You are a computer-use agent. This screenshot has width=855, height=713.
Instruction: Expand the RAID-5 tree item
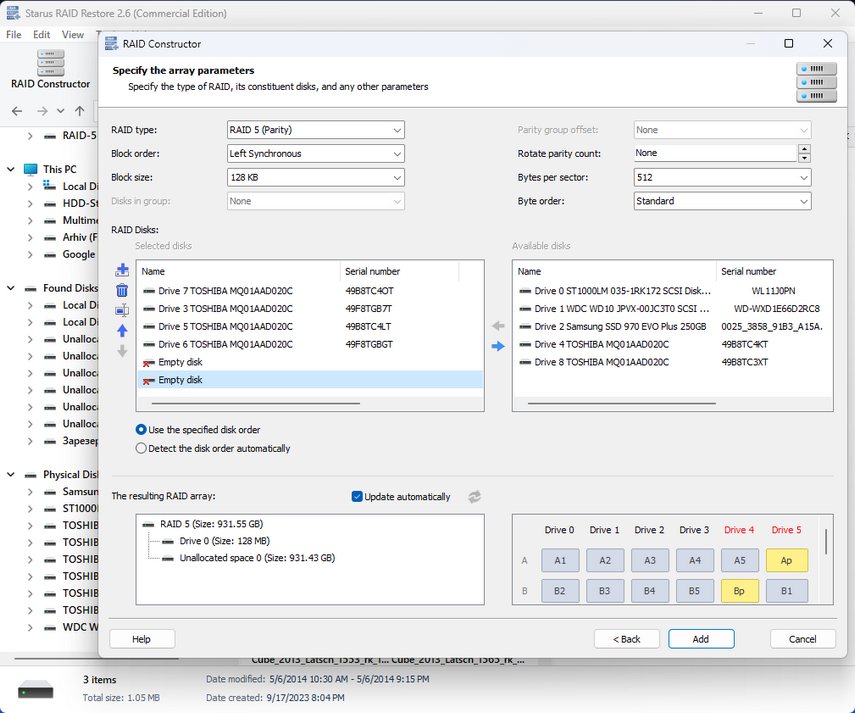(x=29, y=136)
